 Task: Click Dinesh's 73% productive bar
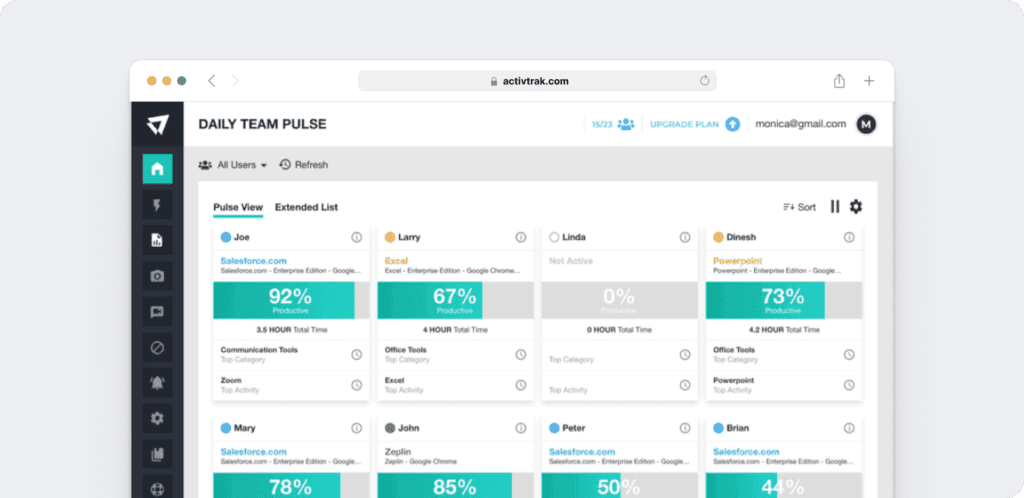tap(784, 300)
